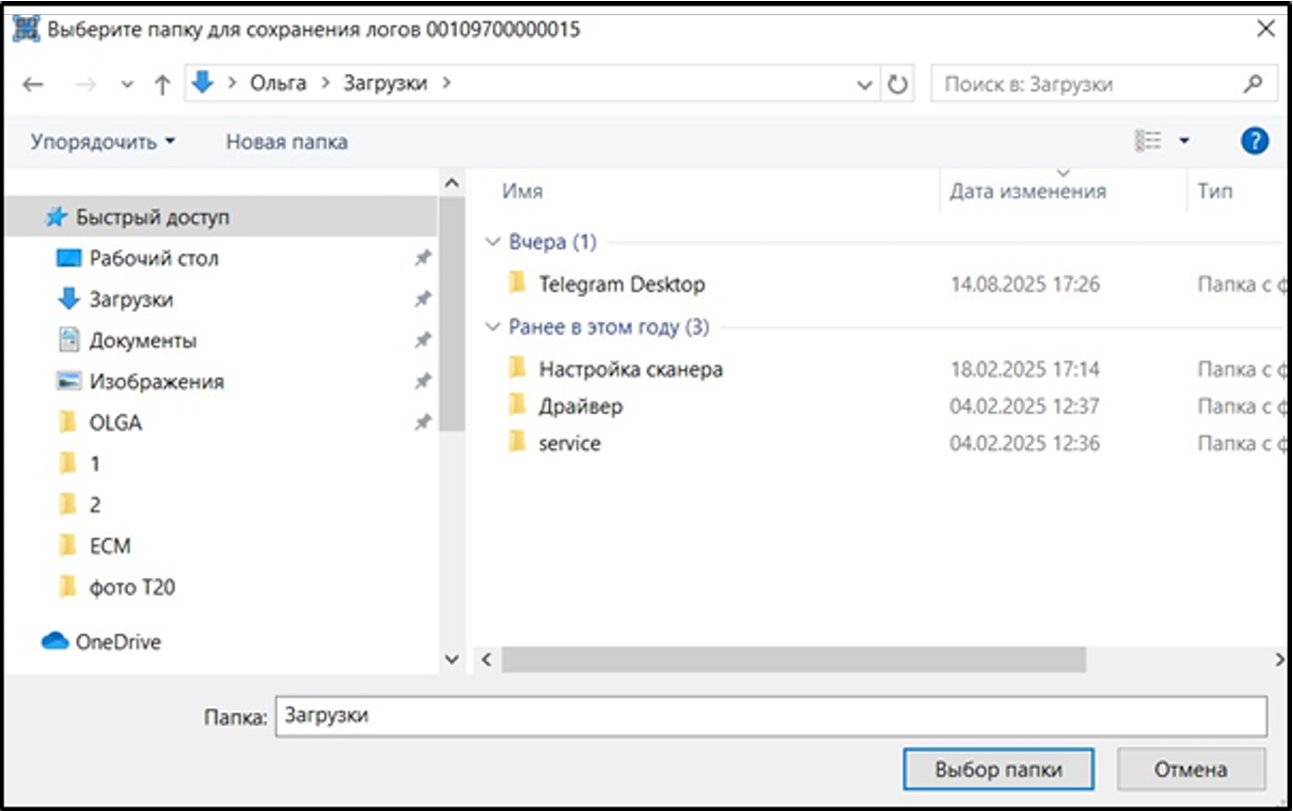The image size is (1293, 811).
Task: Change the view layout icon
Action: pos(1147,141)
